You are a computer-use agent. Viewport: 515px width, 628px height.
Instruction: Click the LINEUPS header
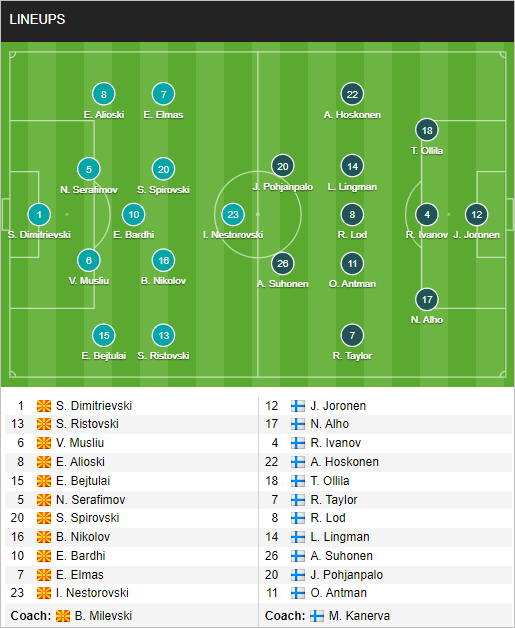click(x=37, y=19)
